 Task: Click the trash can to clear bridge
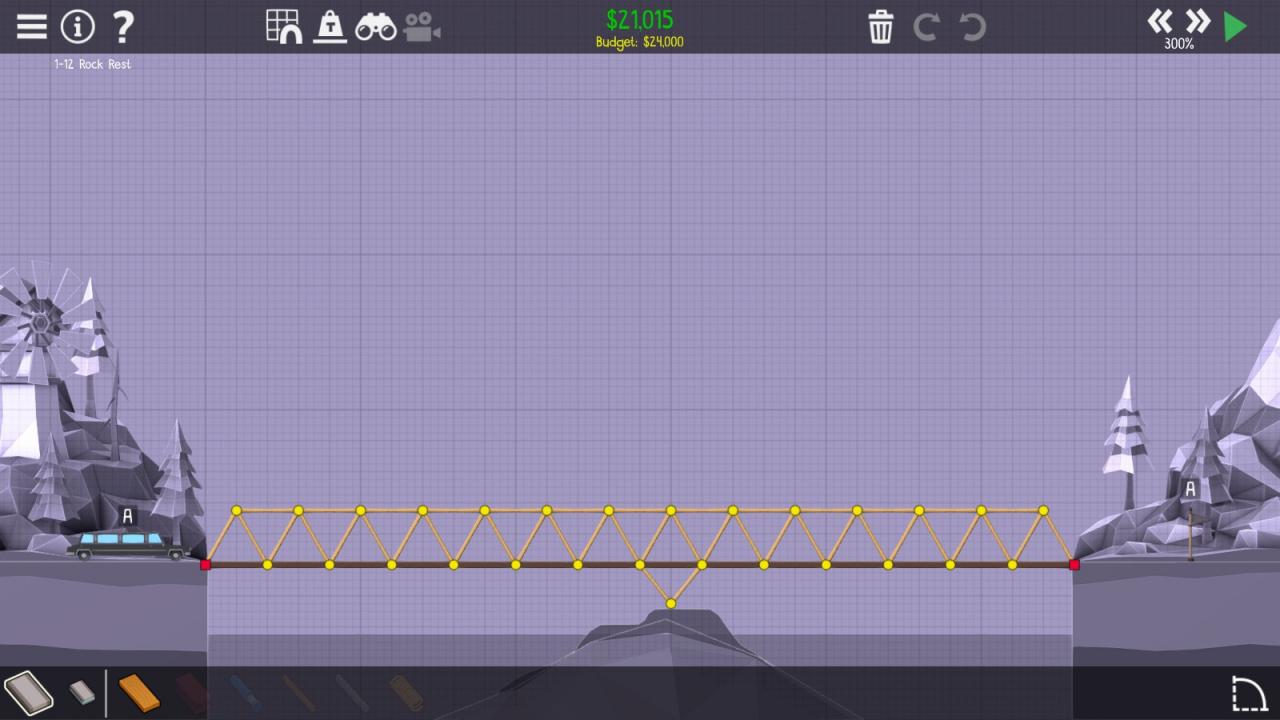coord(880,27)
